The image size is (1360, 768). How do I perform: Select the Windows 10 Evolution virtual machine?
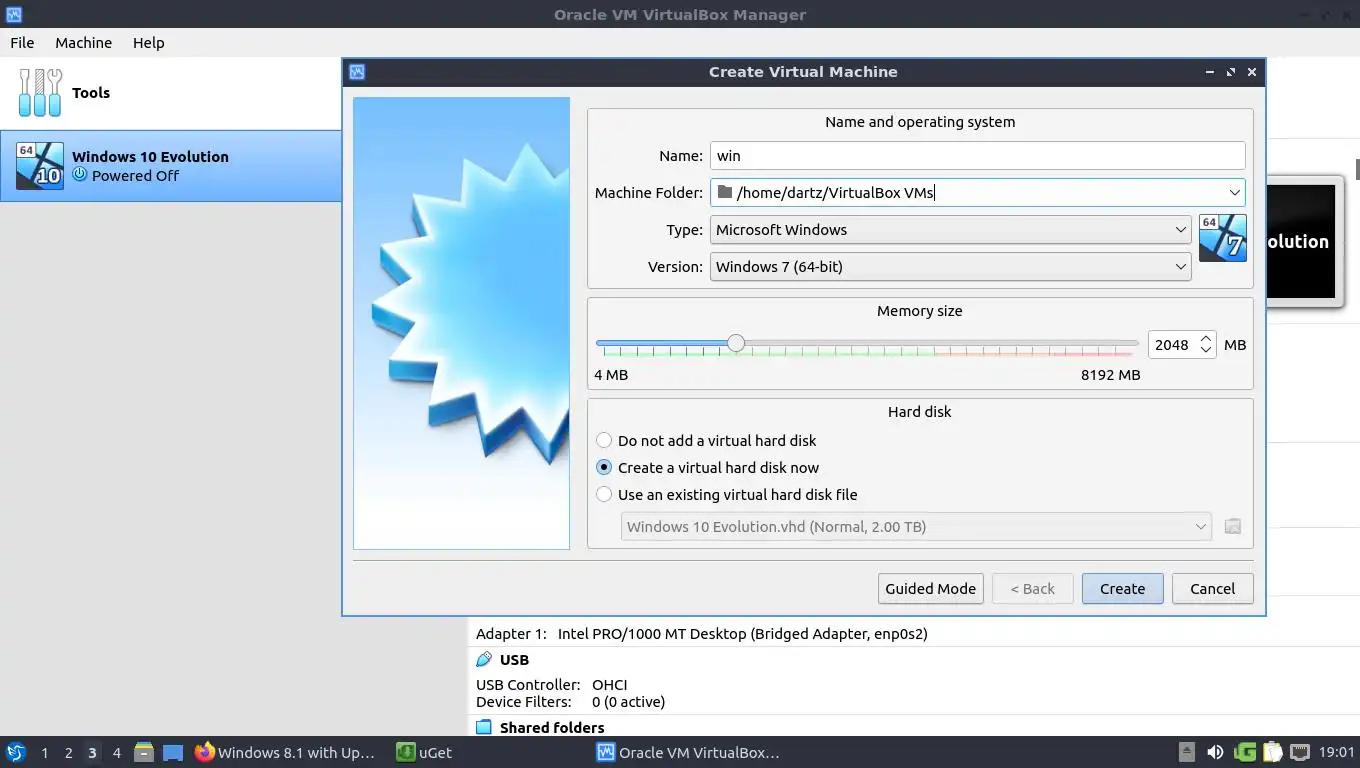tap(170, 166)
